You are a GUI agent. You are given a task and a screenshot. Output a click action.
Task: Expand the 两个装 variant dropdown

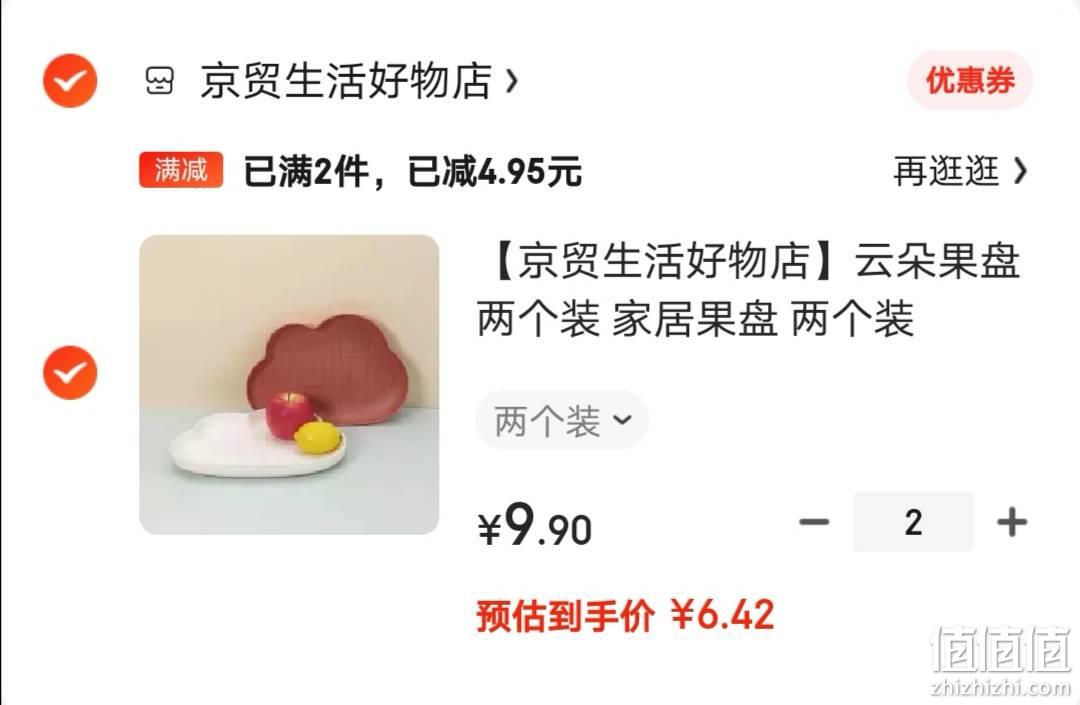(561, 420)
